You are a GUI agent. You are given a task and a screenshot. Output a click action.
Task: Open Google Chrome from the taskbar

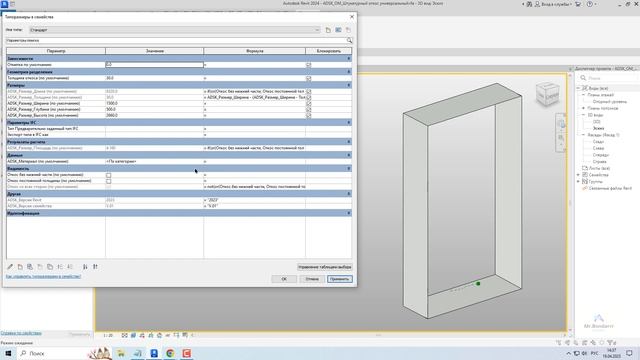tap(170, 353)
